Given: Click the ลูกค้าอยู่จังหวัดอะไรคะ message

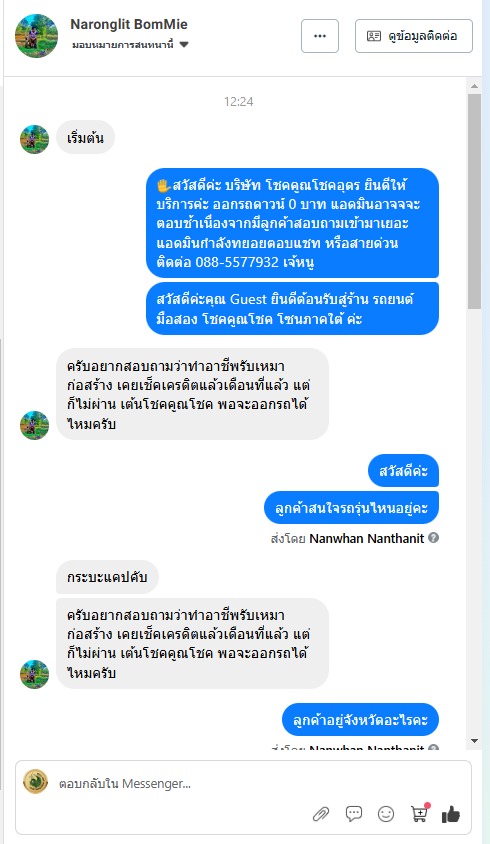Looking at the screenshot, I should point(360,720).
